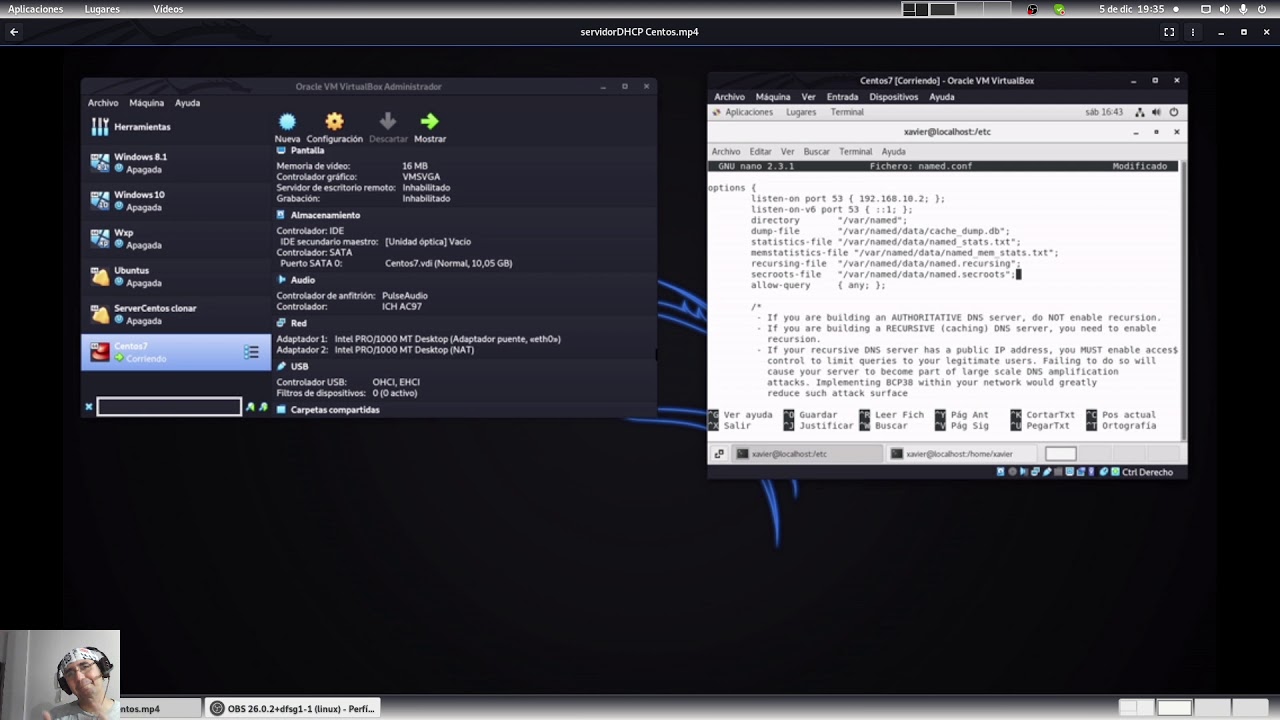1280x720 pixels.
Task: Click the guest power icon
Action: [x=1174, y=112]
